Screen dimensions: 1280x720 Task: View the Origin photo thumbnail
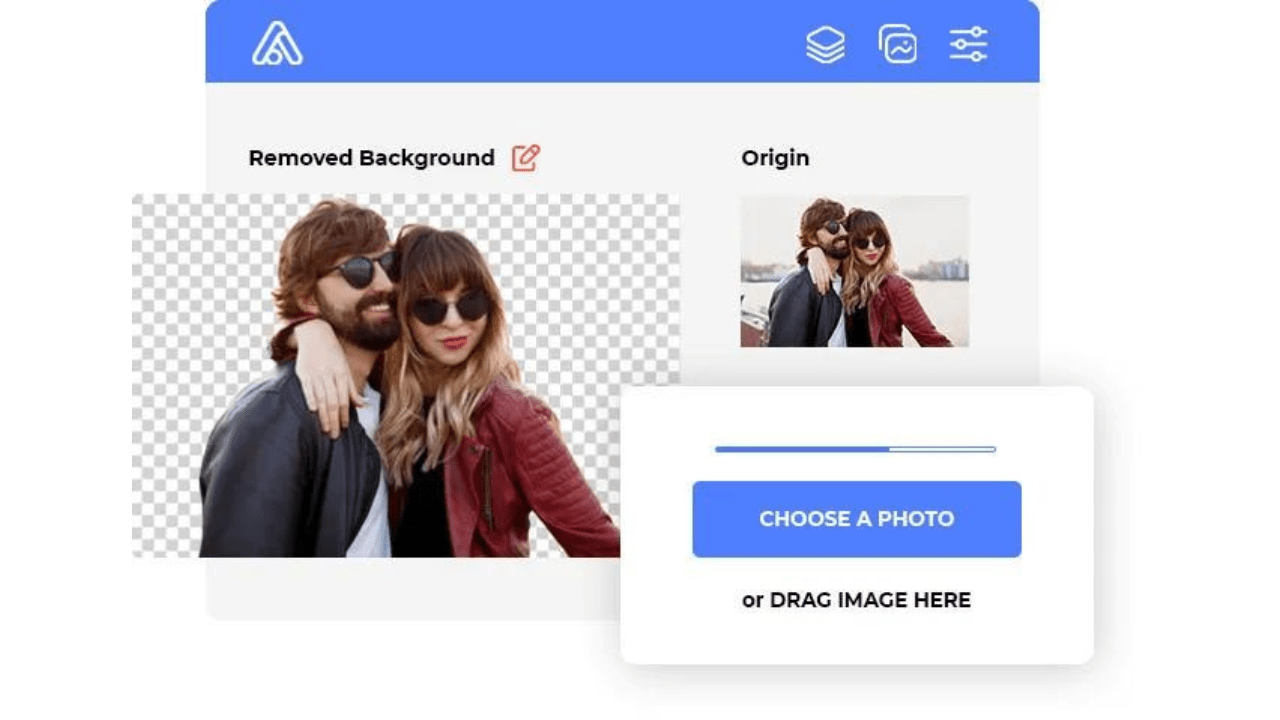(855, 272)
